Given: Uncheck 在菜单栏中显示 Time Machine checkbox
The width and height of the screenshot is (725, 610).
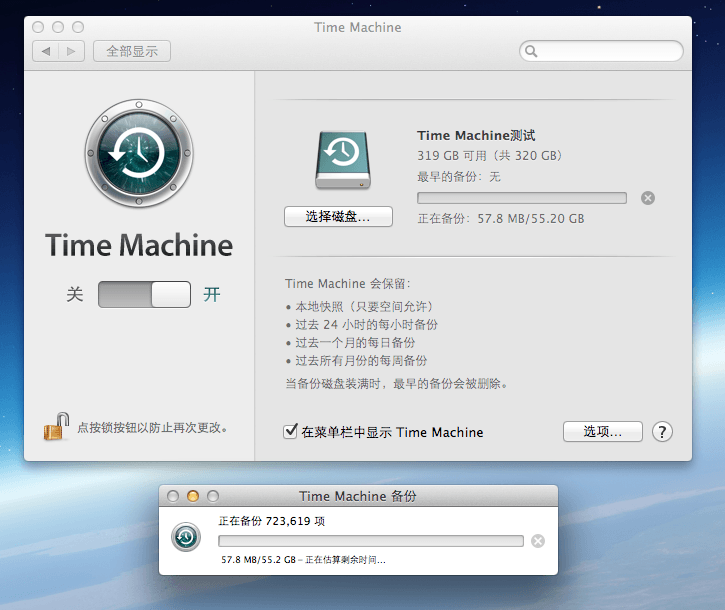Looking at the screenshot, I should tap(290, 431).
